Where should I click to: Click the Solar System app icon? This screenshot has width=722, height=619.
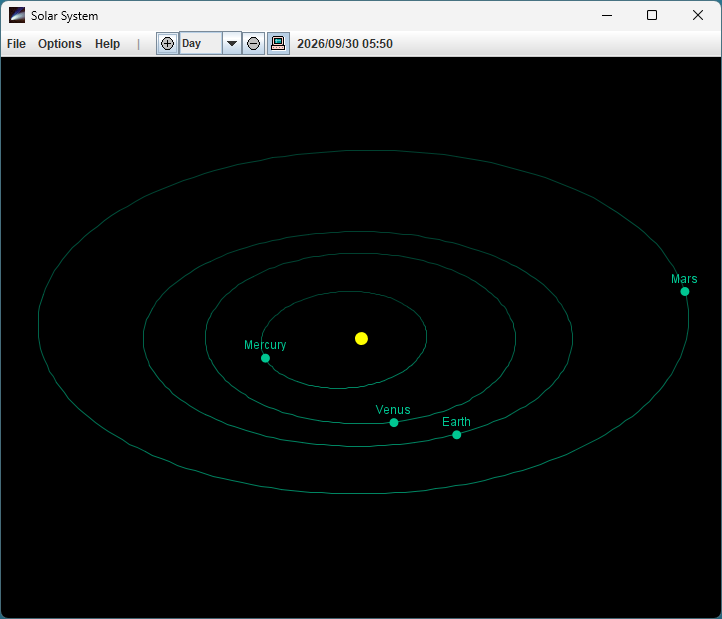pyautogui.click(x=17, y=15)
